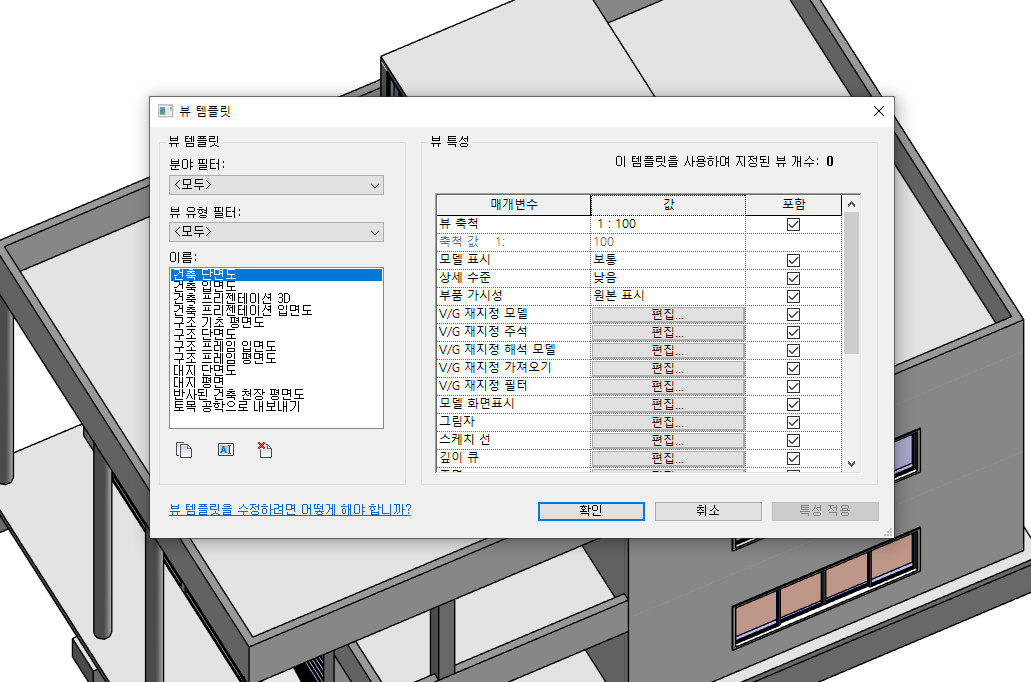The height and width of the screenshot is (682, 1031).
Task: Toggle the 포함 checkbox for 그림자
Action: (x=794, y=422)
